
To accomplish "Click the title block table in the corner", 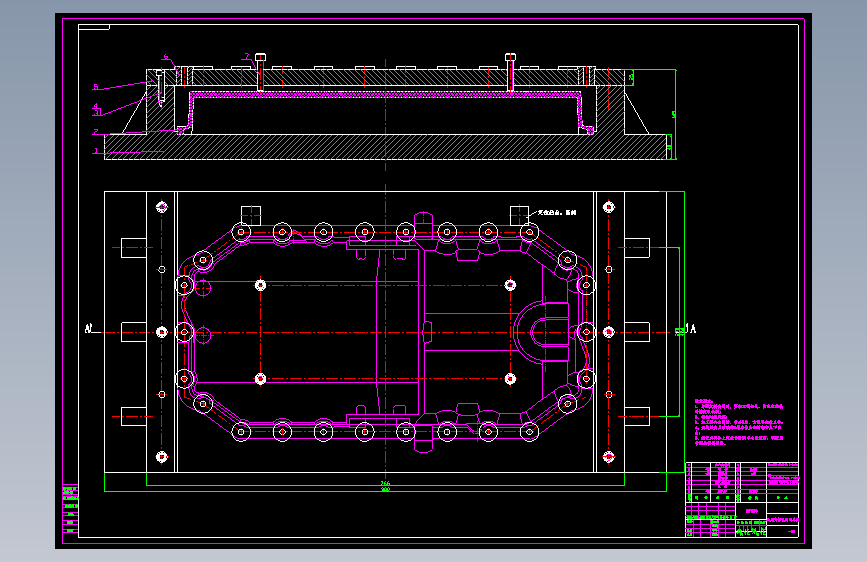I will (x=742, y=499).
